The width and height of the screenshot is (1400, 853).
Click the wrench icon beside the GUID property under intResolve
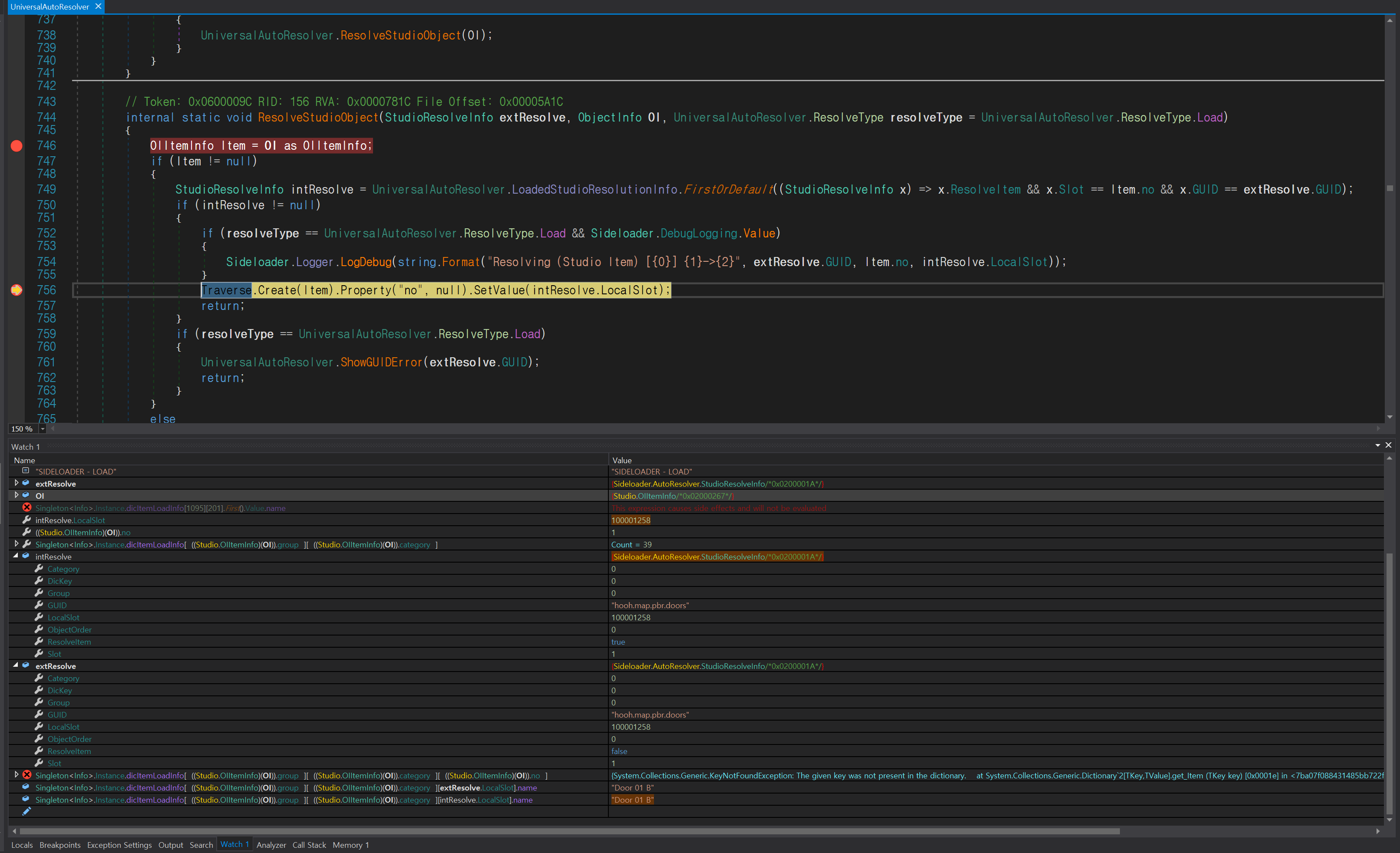[39, 605]
